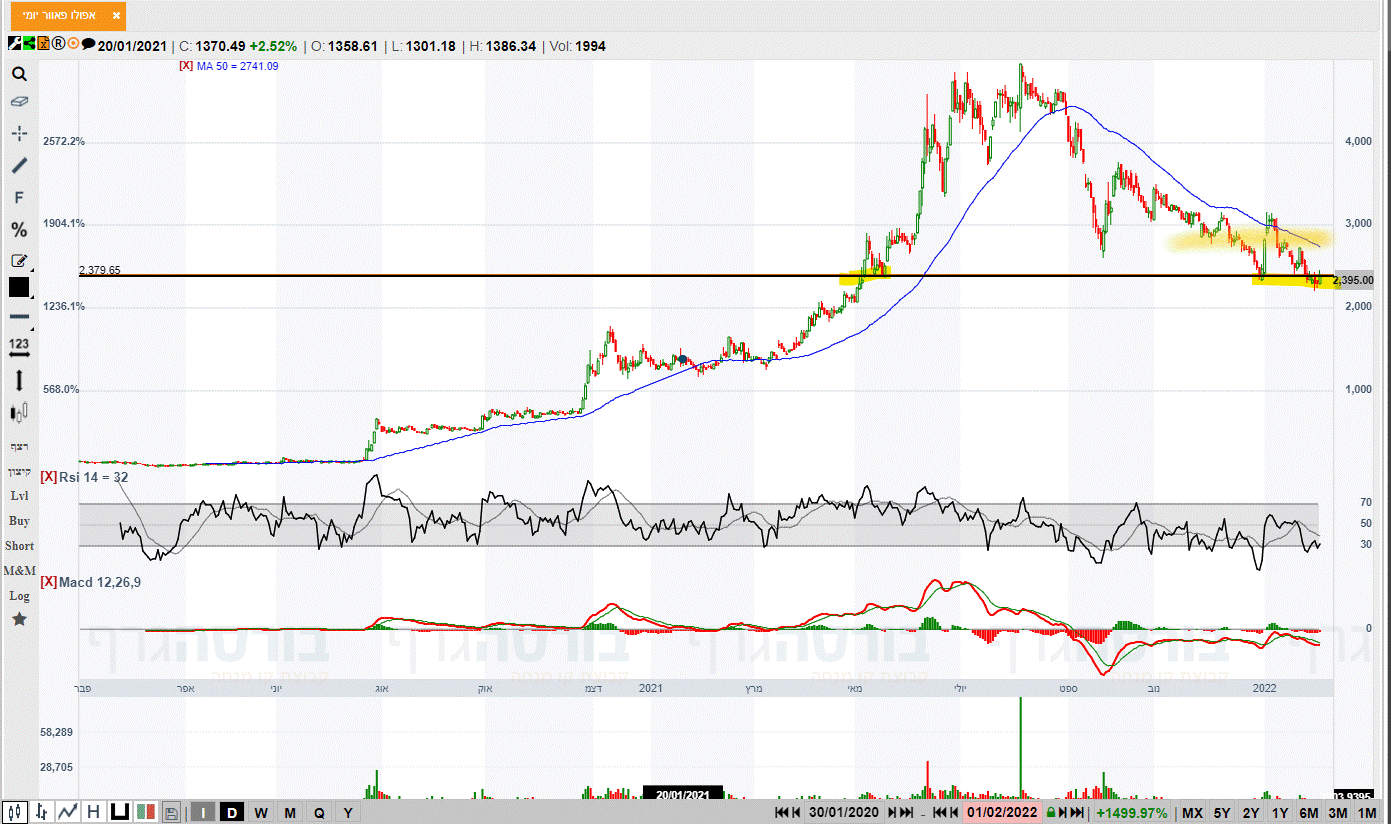Click the orange target circle icon

73,43
